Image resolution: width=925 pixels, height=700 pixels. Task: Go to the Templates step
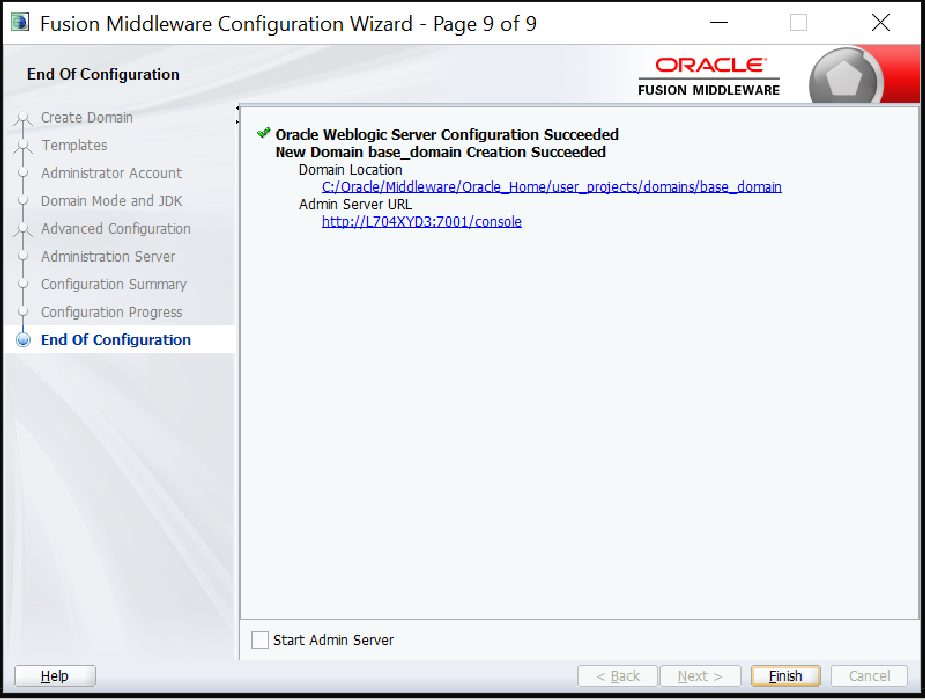click(74, 145)
